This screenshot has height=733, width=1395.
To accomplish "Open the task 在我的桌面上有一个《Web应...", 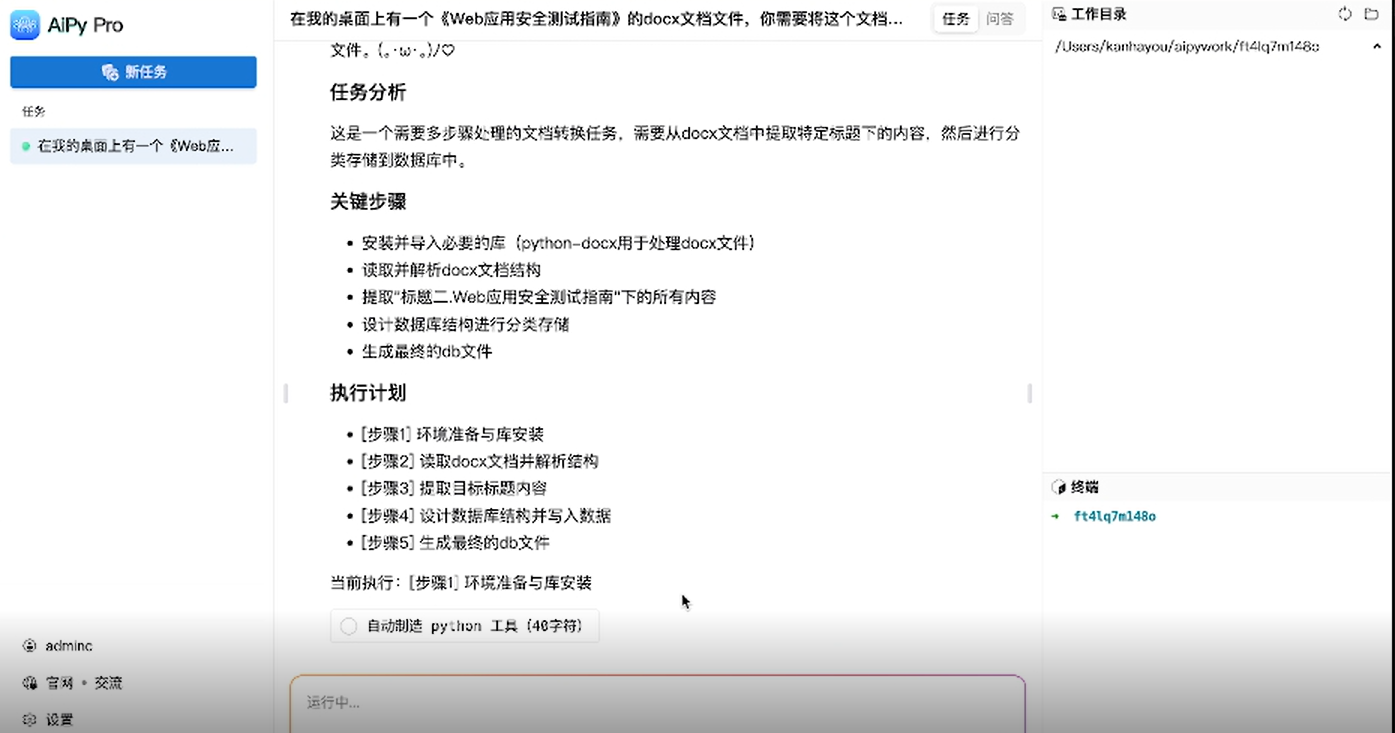I will (133, 146).
